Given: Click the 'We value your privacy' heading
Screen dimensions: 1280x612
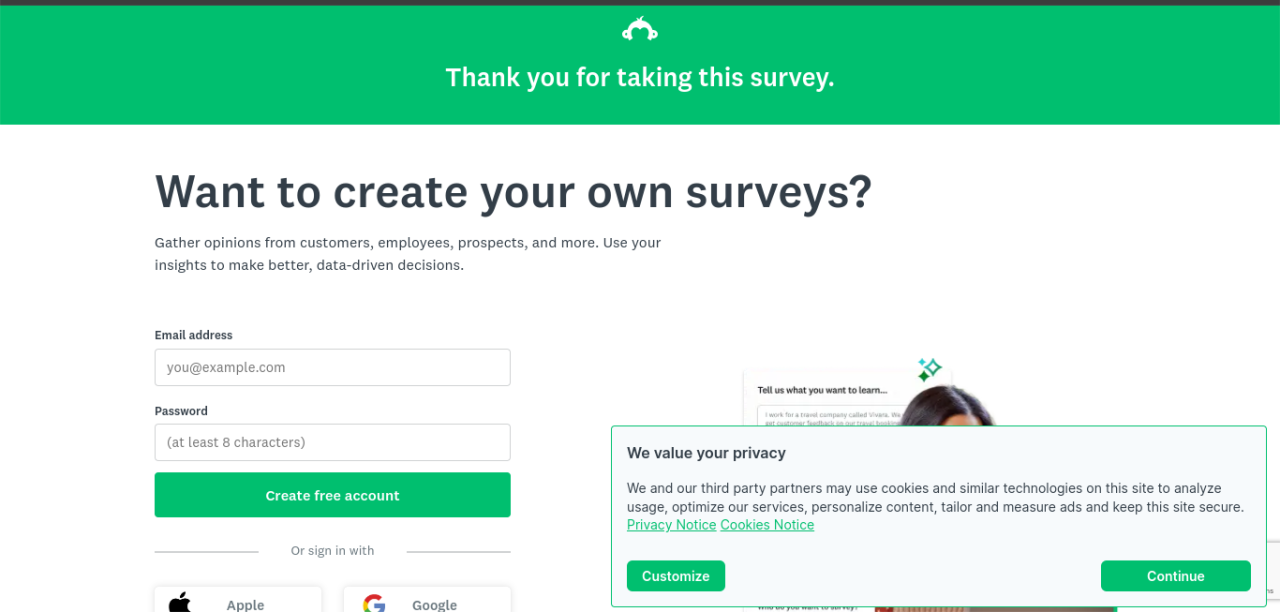Looking at the screenshot, I should (x=706, y=453).
